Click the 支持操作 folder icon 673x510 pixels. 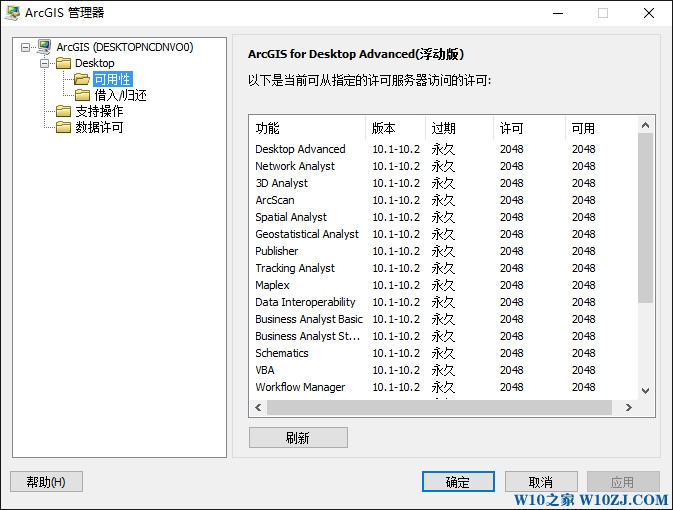click(63, 111)
